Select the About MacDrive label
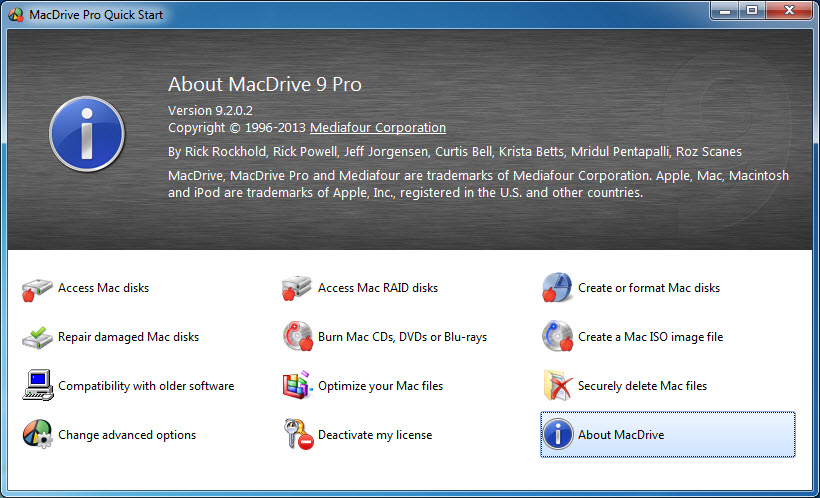Screen dimensions: 820x498 coord(621,435)
